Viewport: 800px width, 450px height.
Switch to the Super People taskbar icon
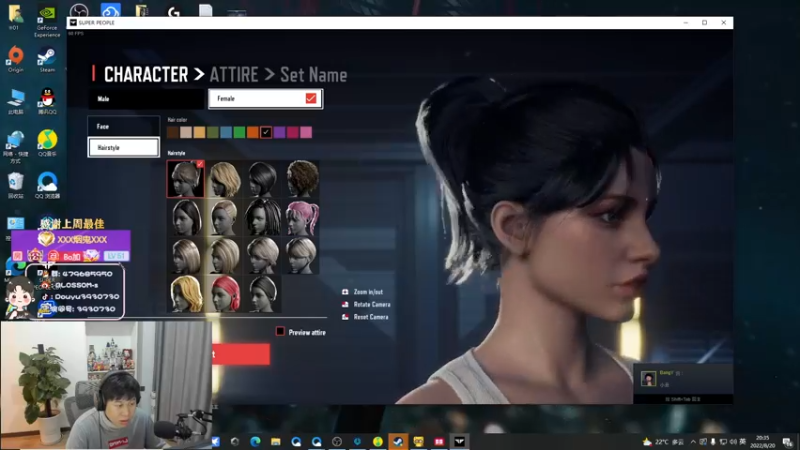pos(459,441)
